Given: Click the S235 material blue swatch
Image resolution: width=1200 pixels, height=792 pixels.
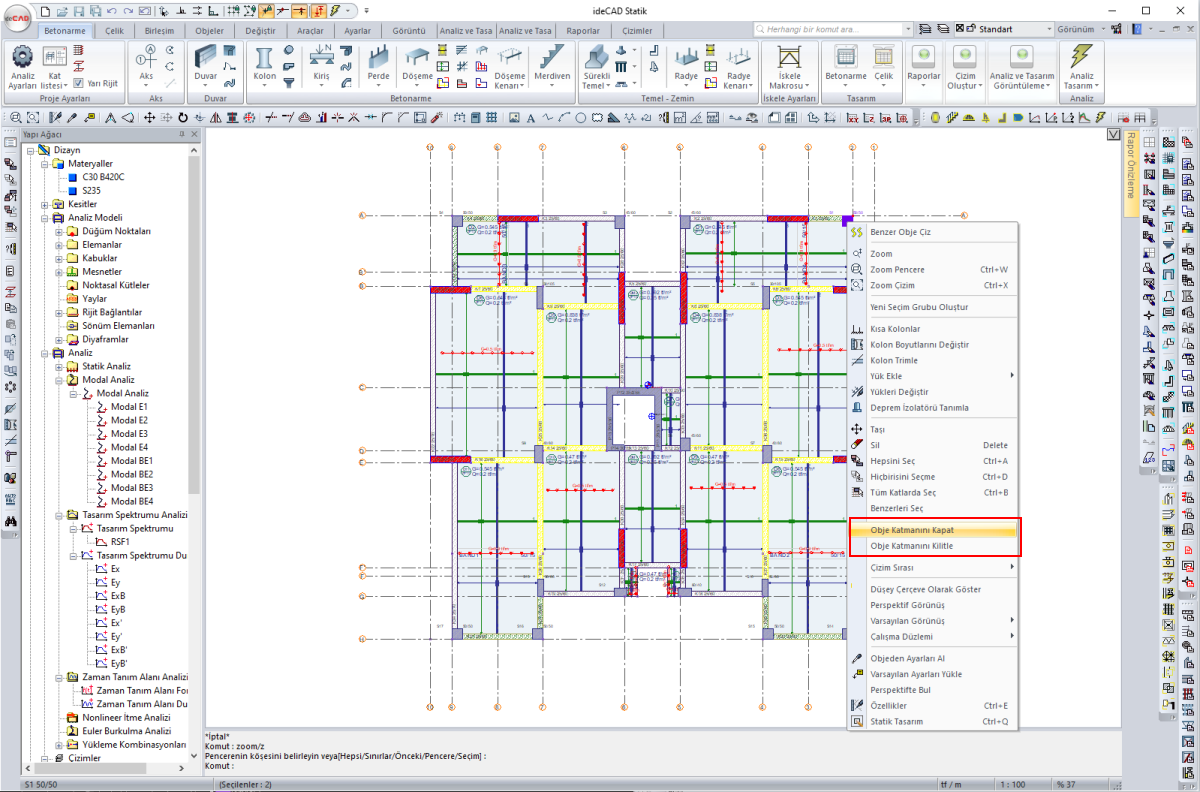Looking at the screenshot, I should tap(72, 190).
